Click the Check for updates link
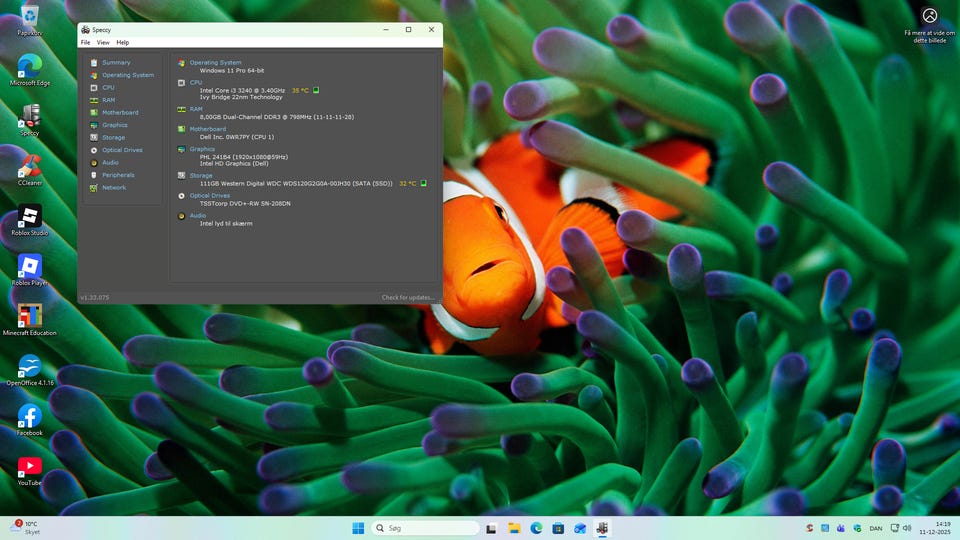Screen dimensions: 960x540 click(x=408, y=297)
